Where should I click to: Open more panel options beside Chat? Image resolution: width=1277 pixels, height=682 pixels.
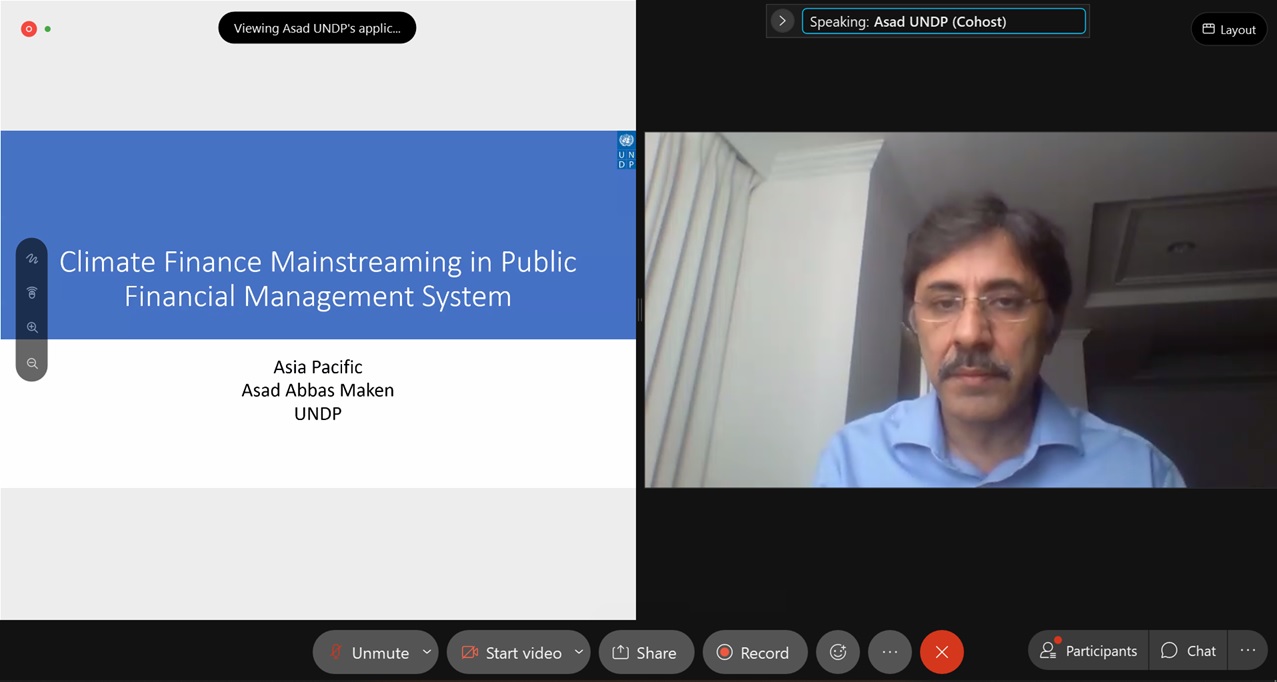[1248, 651]
